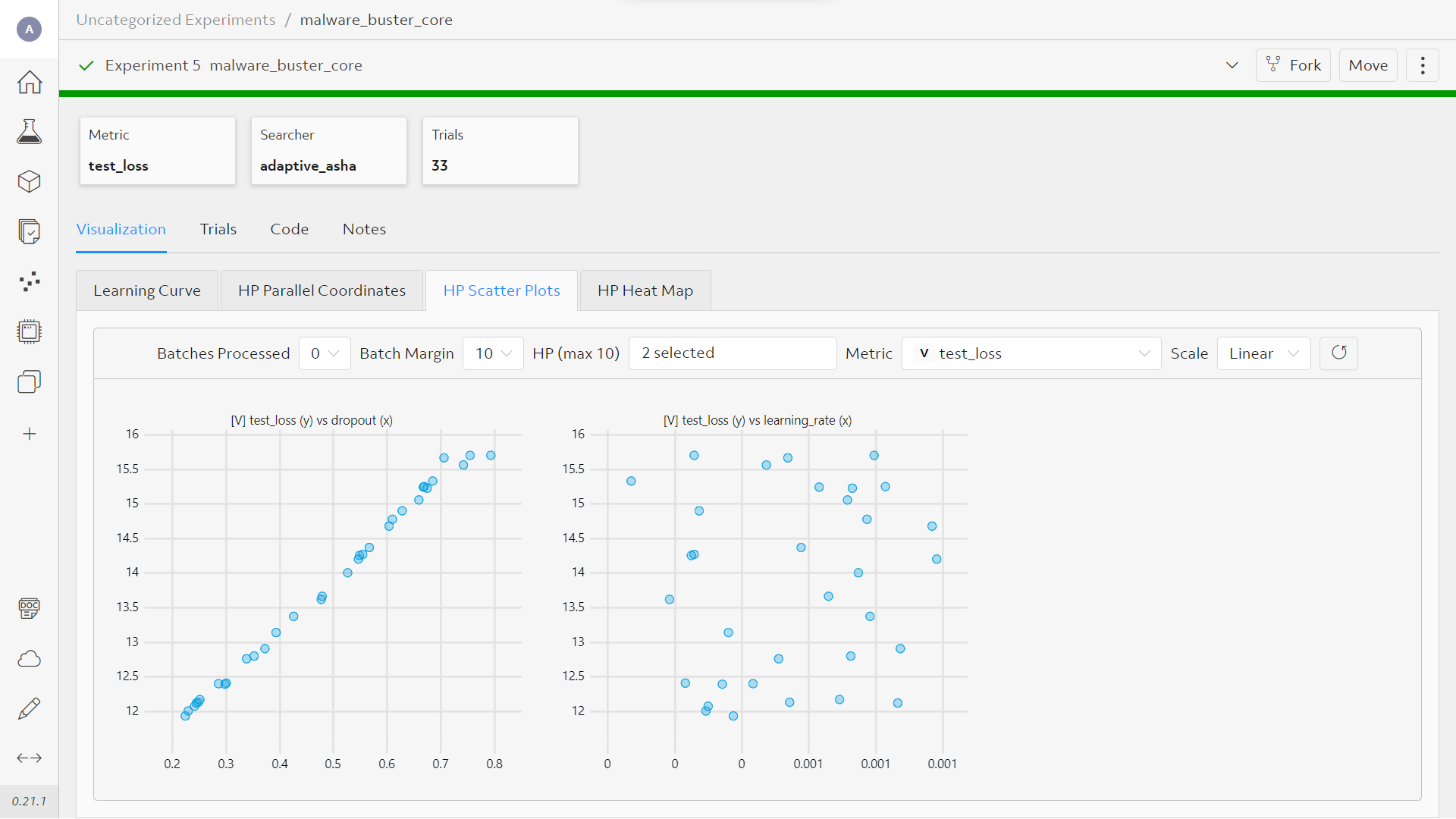The height and width of the screenshot is (819, 1456).
Task: Send feedback using the pencil icon
Action: [29, 708]
